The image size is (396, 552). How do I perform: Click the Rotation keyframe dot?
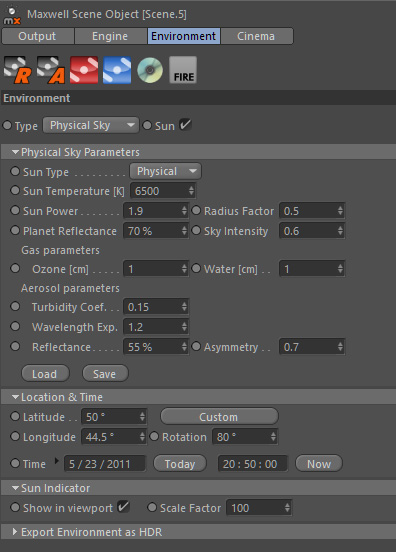click(154, 437)
